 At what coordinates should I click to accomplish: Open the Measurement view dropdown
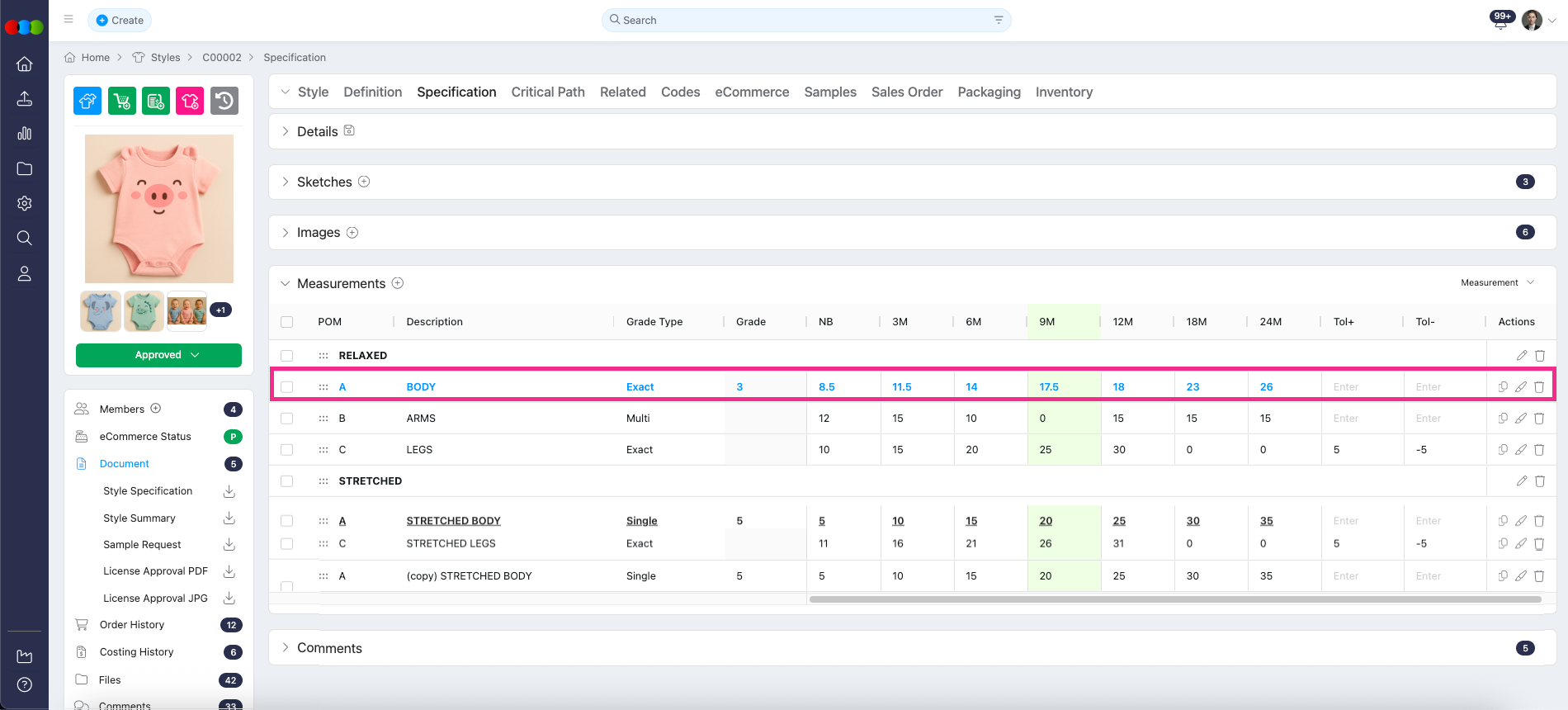tap(1497, 282)
